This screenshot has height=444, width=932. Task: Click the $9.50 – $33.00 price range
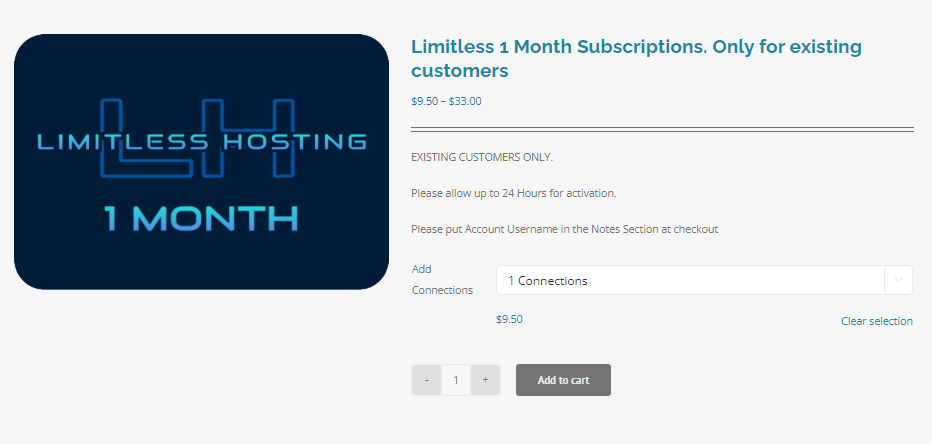click(446, 101)
